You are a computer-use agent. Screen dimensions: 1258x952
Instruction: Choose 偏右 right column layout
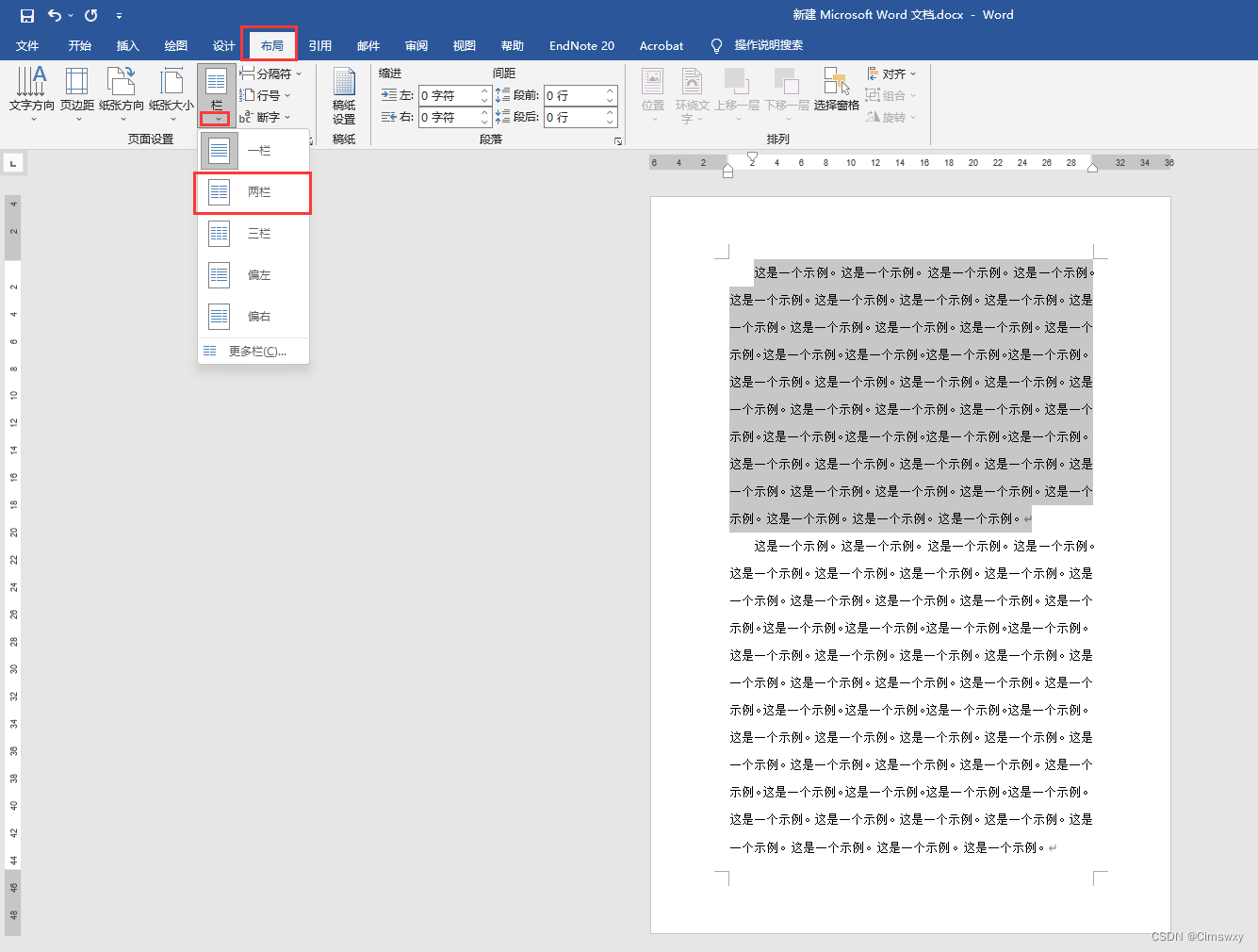(253, 317)
